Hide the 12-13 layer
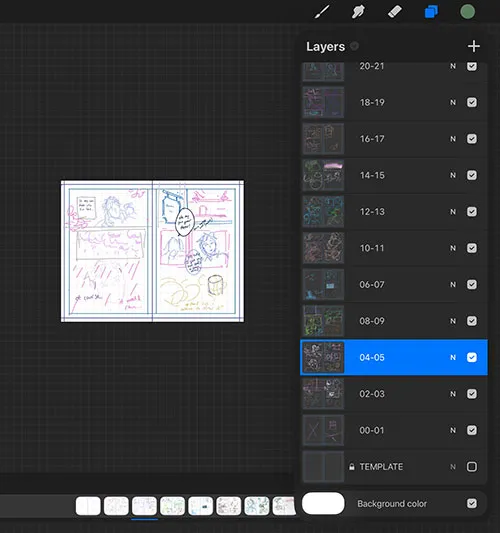The image size is (500, 533). tap(472, 211)
